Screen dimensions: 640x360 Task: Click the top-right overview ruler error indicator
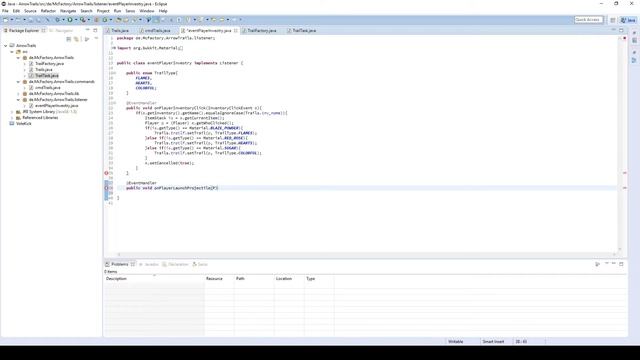click(624, 38)
